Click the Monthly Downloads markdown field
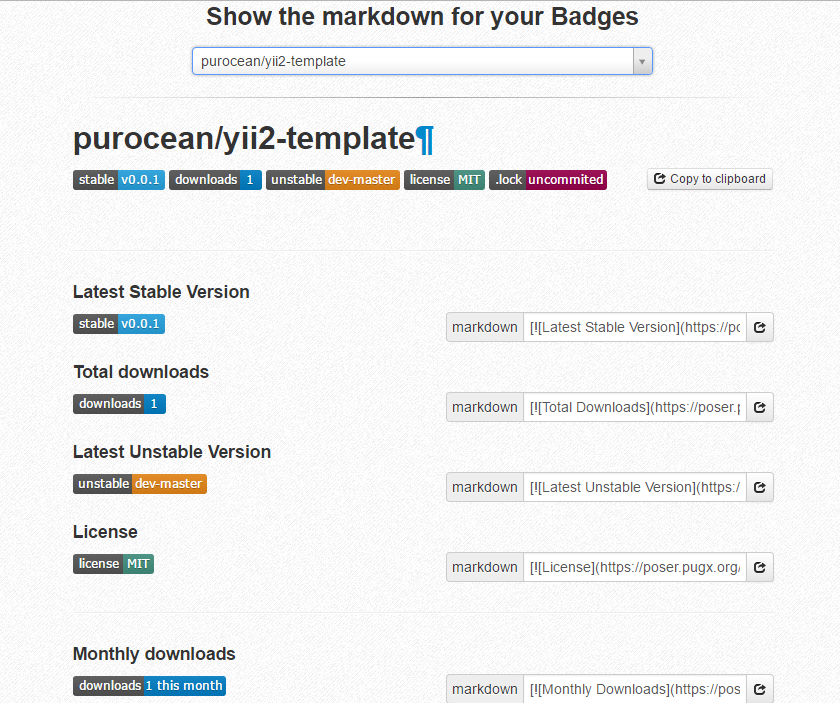This screenshot has height=703, width=840. (634, 689)
